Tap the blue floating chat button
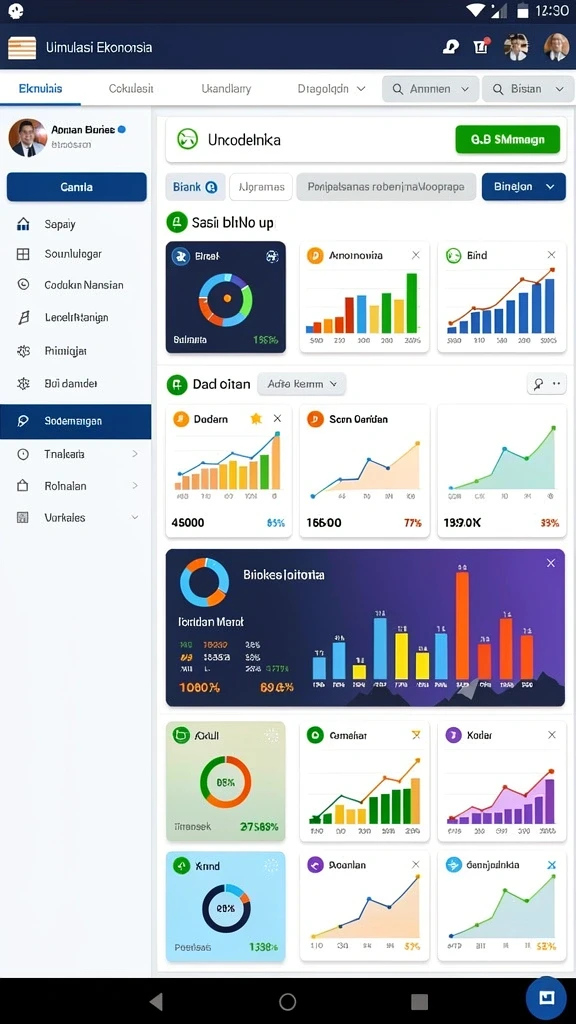 click(x=546, y=998)
